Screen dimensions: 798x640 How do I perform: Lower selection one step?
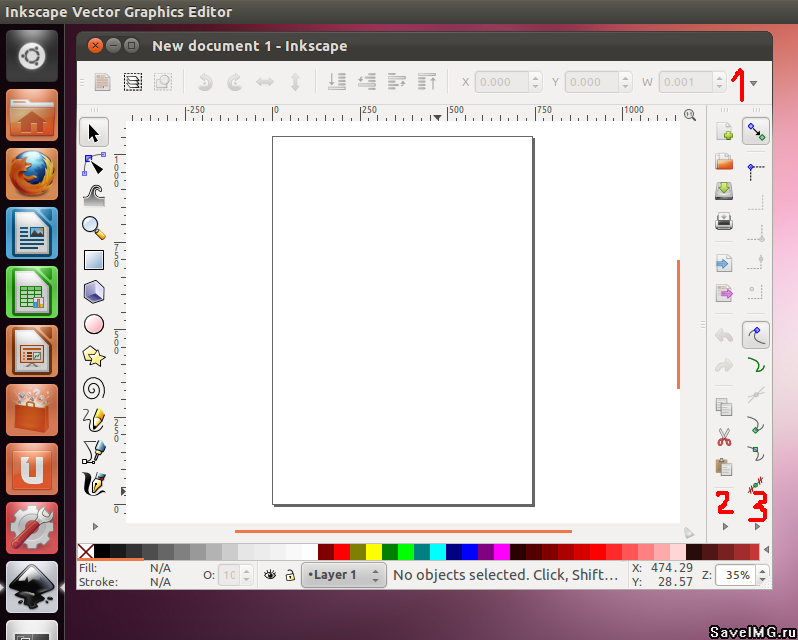(366, 82)
